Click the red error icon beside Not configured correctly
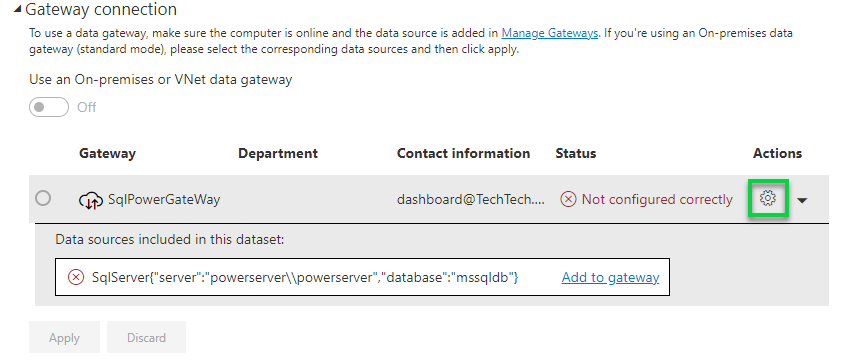The width and height of the screenshot is (851, 361). tap(568, 199)
